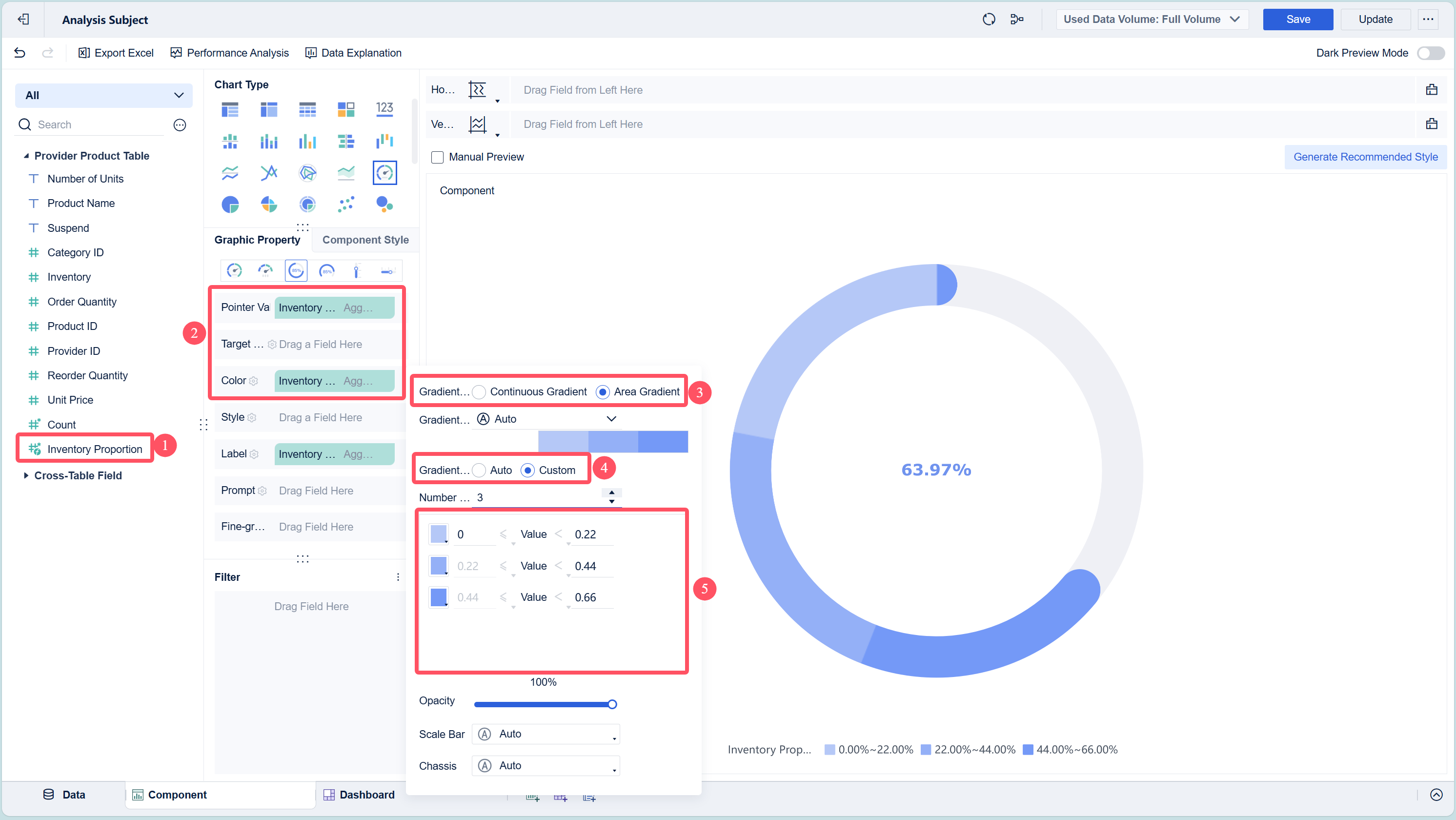The width and height of the screenshot is (1456, 820).
Task: Expand the Cross-Table Field group
Action: point(26,475)
